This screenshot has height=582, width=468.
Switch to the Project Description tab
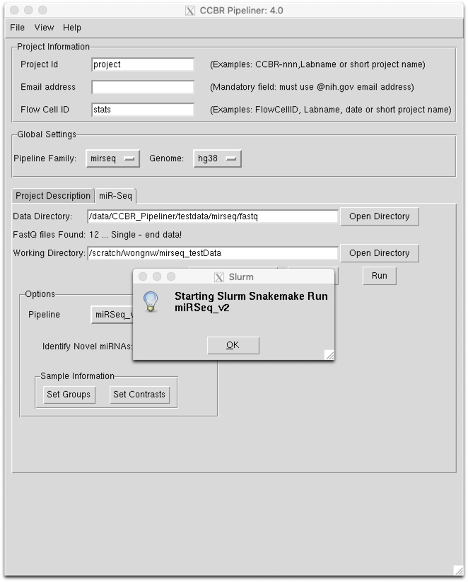[x=53, y=196]
